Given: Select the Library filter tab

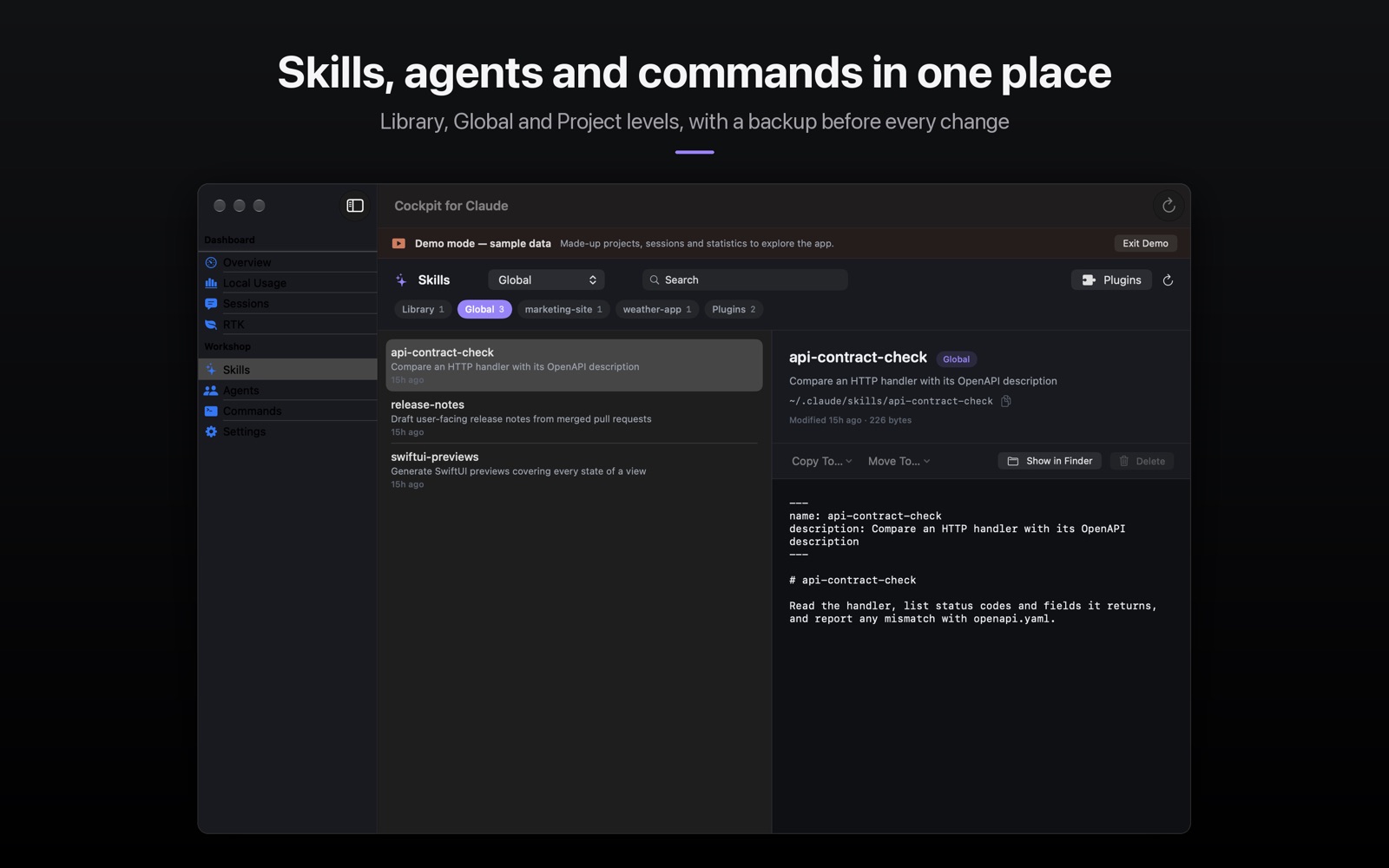Looking at the screenshot, I should (x=423, y=309).
